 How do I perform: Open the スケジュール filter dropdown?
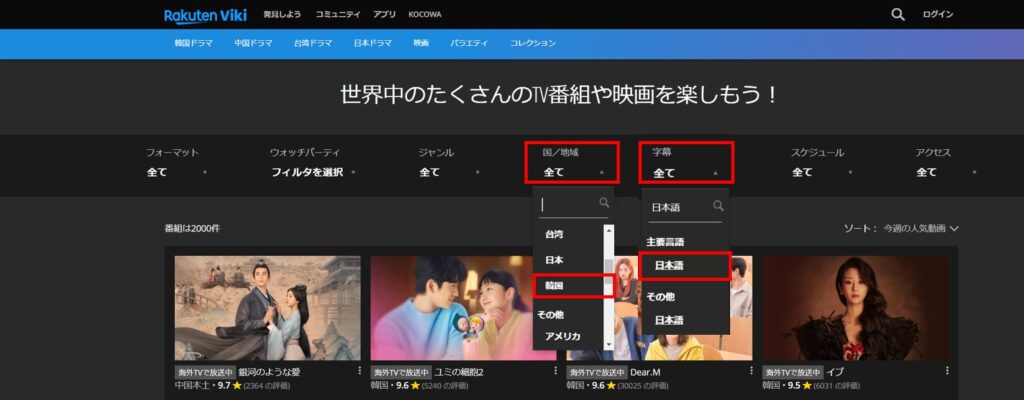point(822,173)
